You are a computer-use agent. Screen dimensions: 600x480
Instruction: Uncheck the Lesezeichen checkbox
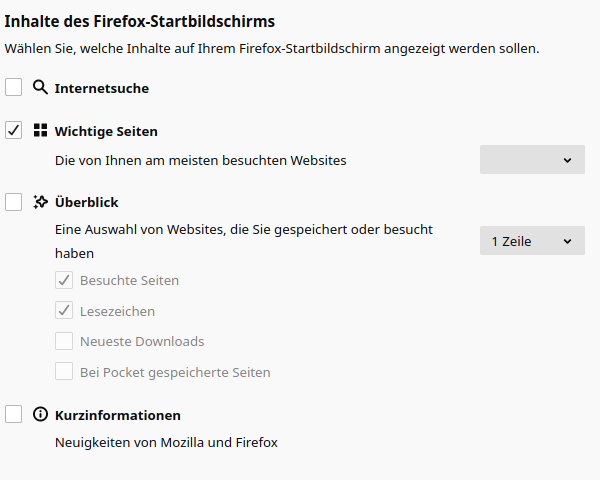(64, 311)
